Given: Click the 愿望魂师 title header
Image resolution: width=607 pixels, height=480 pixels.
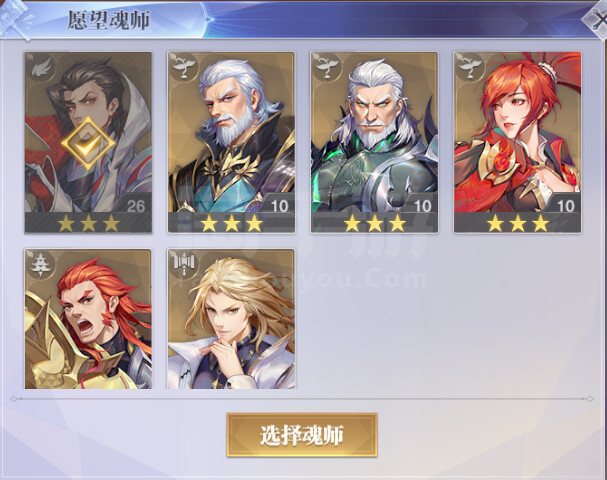Looking at the screenshot, I should click(109, 20).
